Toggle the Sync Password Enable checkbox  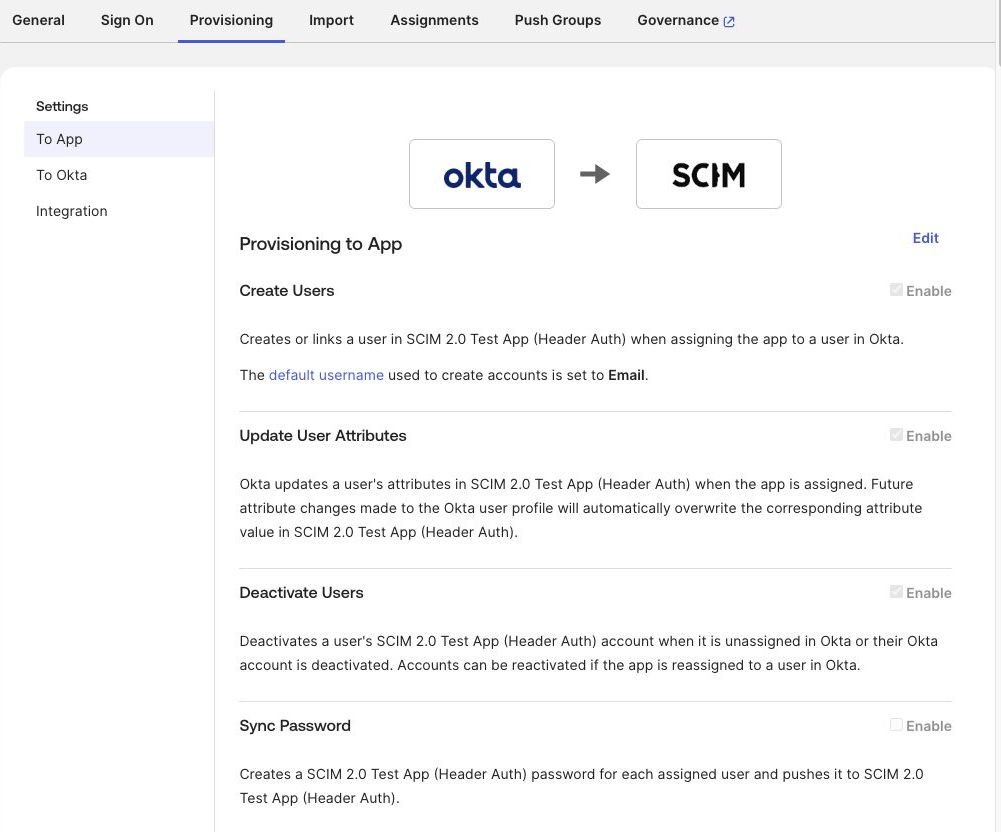(x=896, y=725)
